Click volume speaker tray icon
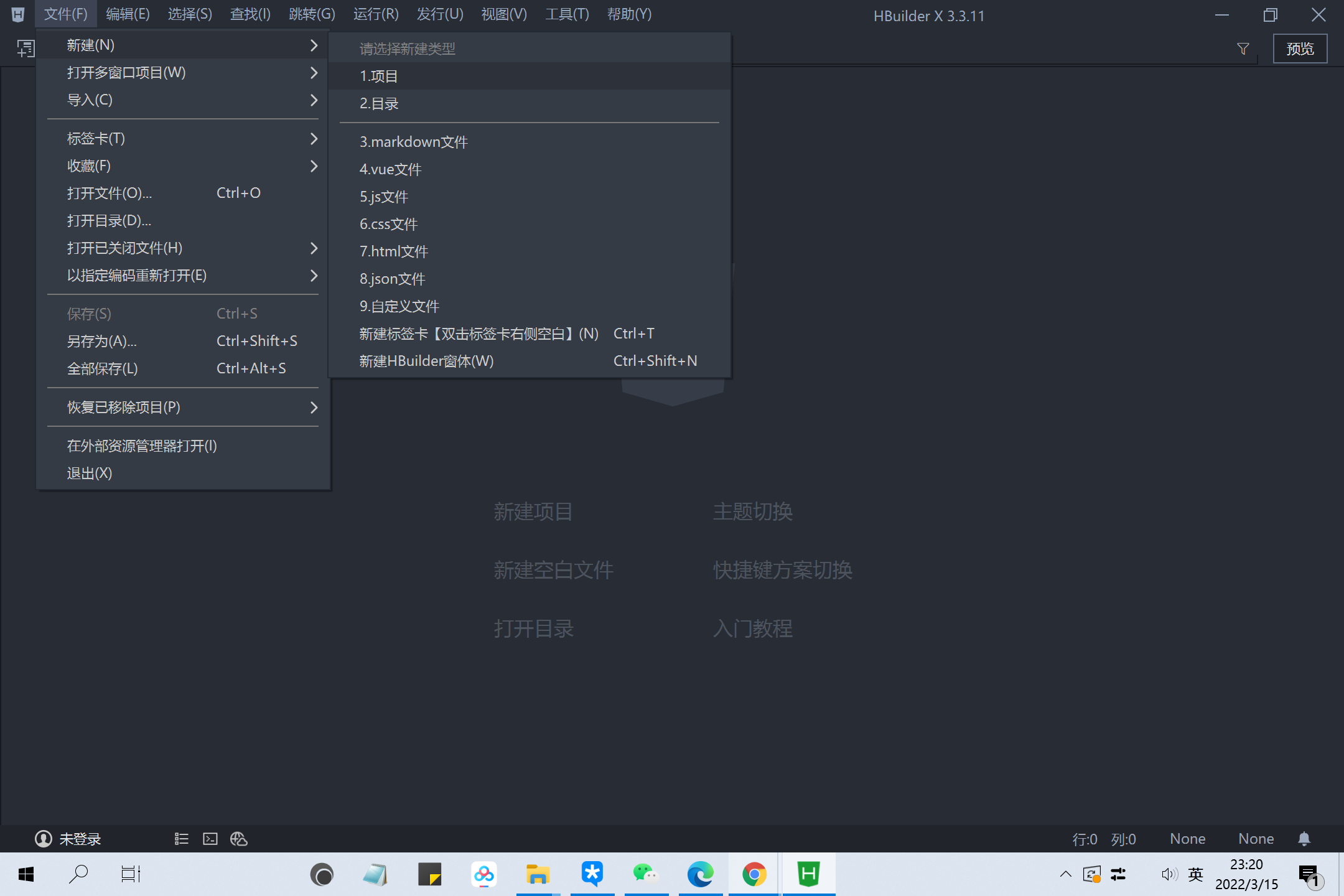 pos(1169,874)
